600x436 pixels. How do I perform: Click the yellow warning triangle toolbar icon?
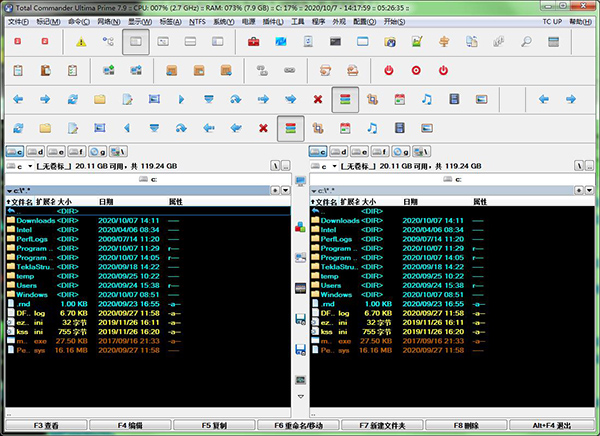tap(81, 41)
